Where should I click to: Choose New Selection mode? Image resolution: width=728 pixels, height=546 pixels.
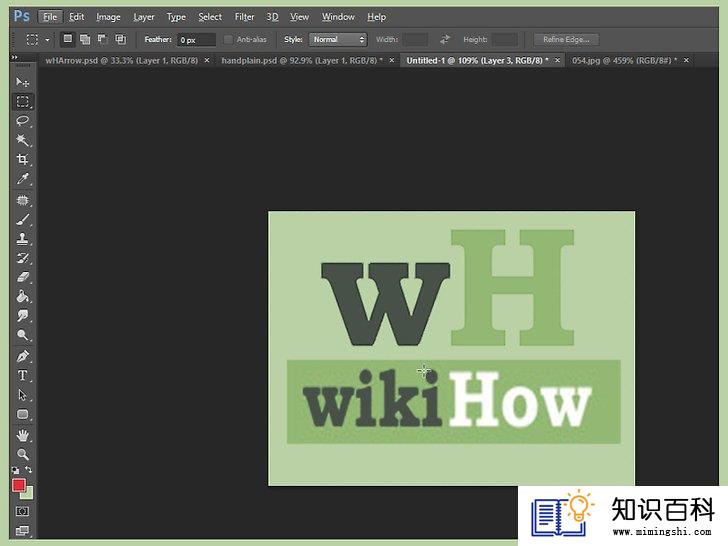pyautogui.click(x=68, y=39)
